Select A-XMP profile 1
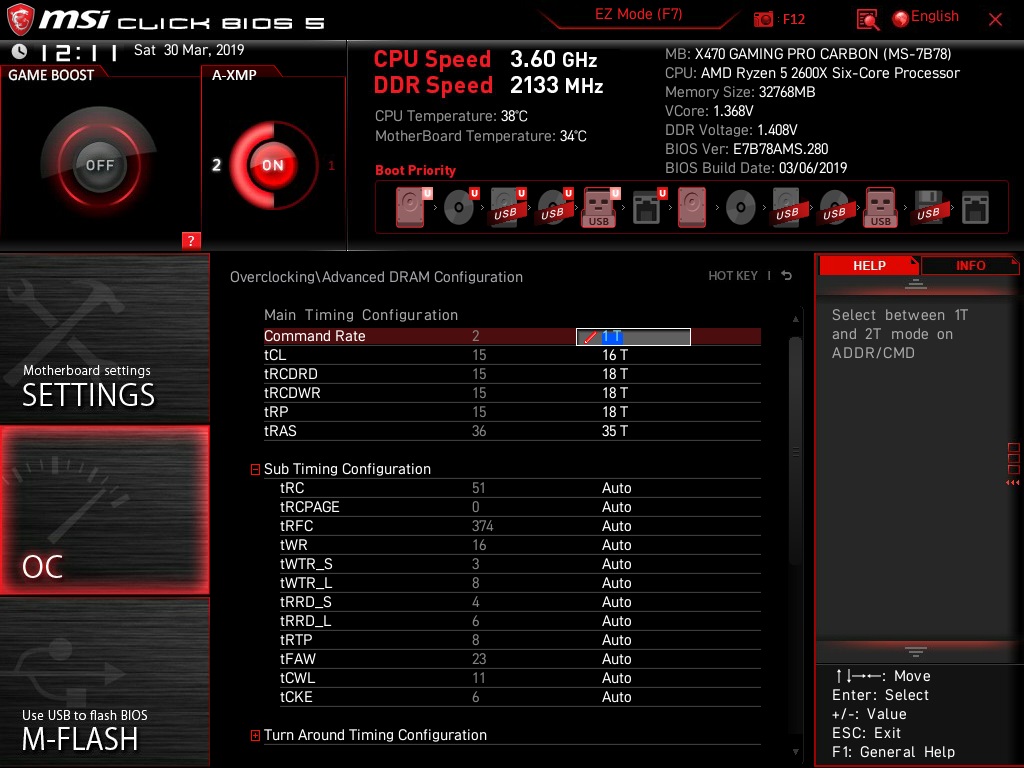1024x768 pixels. pyautogui.click(x=331, y=165)
